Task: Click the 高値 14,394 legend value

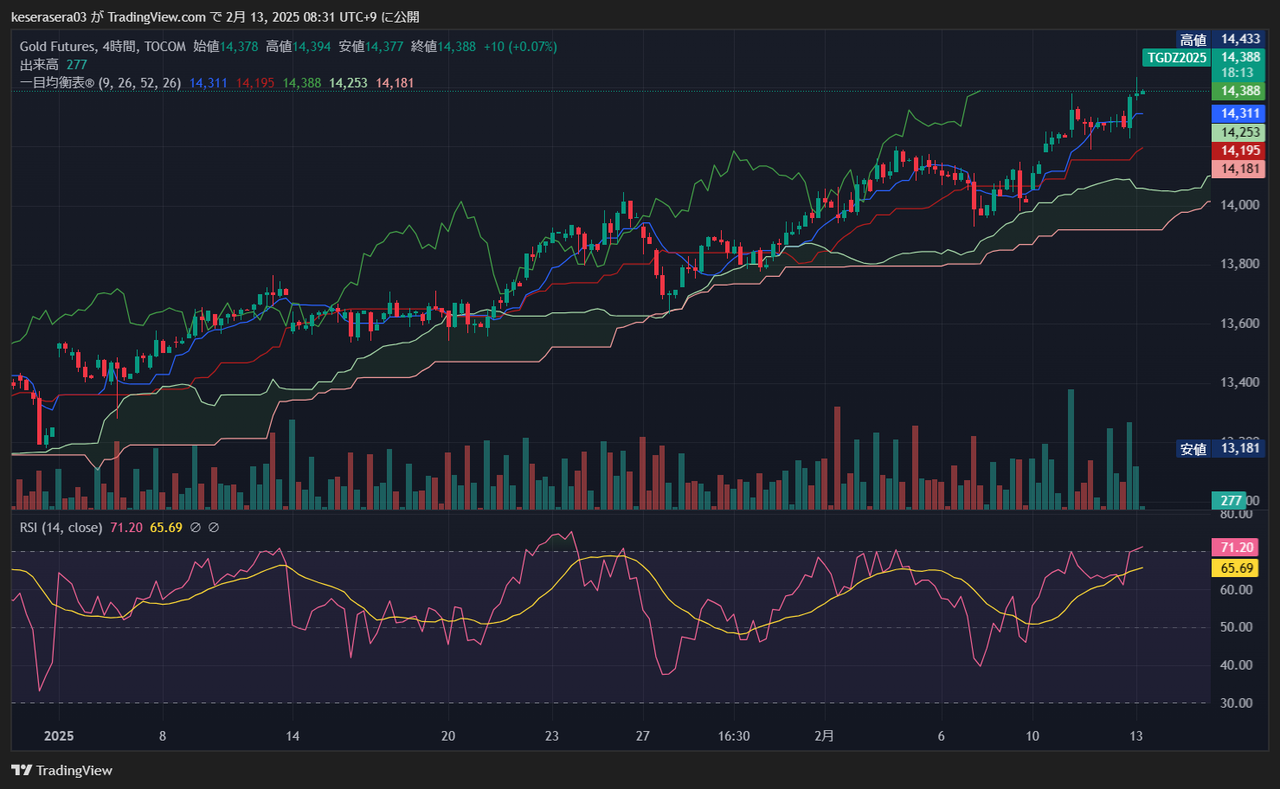Action: tap(298, 46)
